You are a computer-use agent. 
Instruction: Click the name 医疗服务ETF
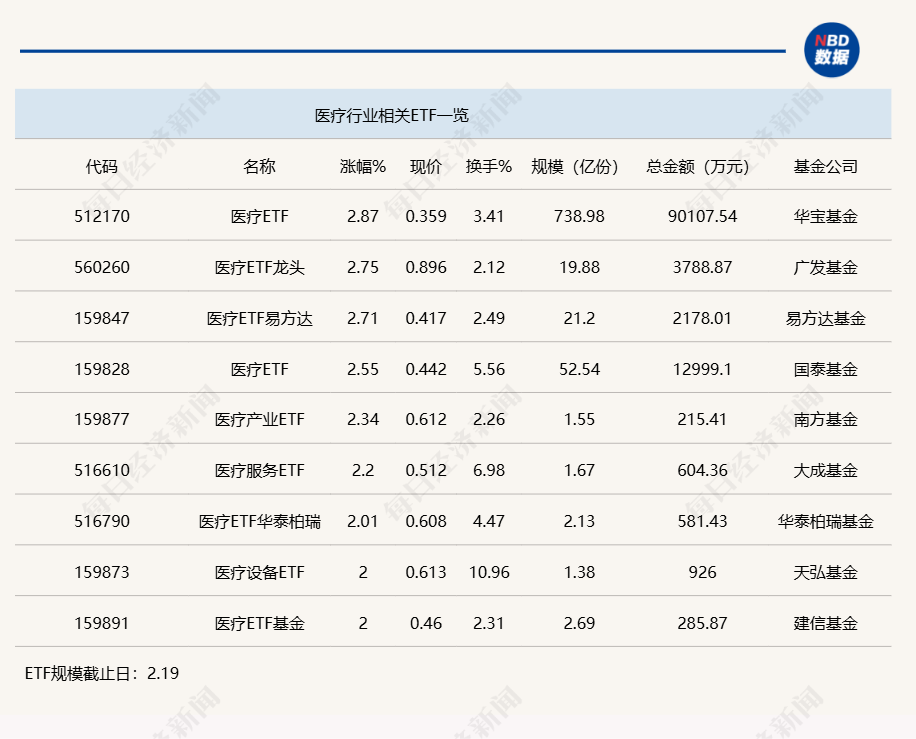point(259,470)
